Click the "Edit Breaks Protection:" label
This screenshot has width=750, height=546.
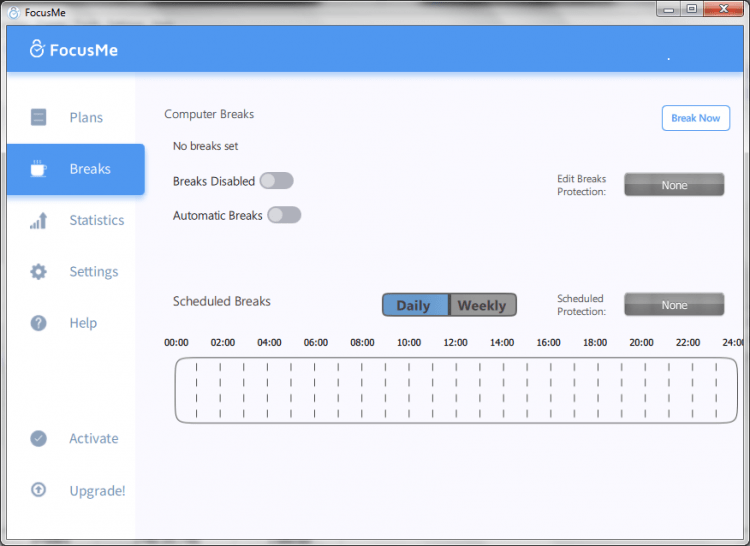(581, 185)
